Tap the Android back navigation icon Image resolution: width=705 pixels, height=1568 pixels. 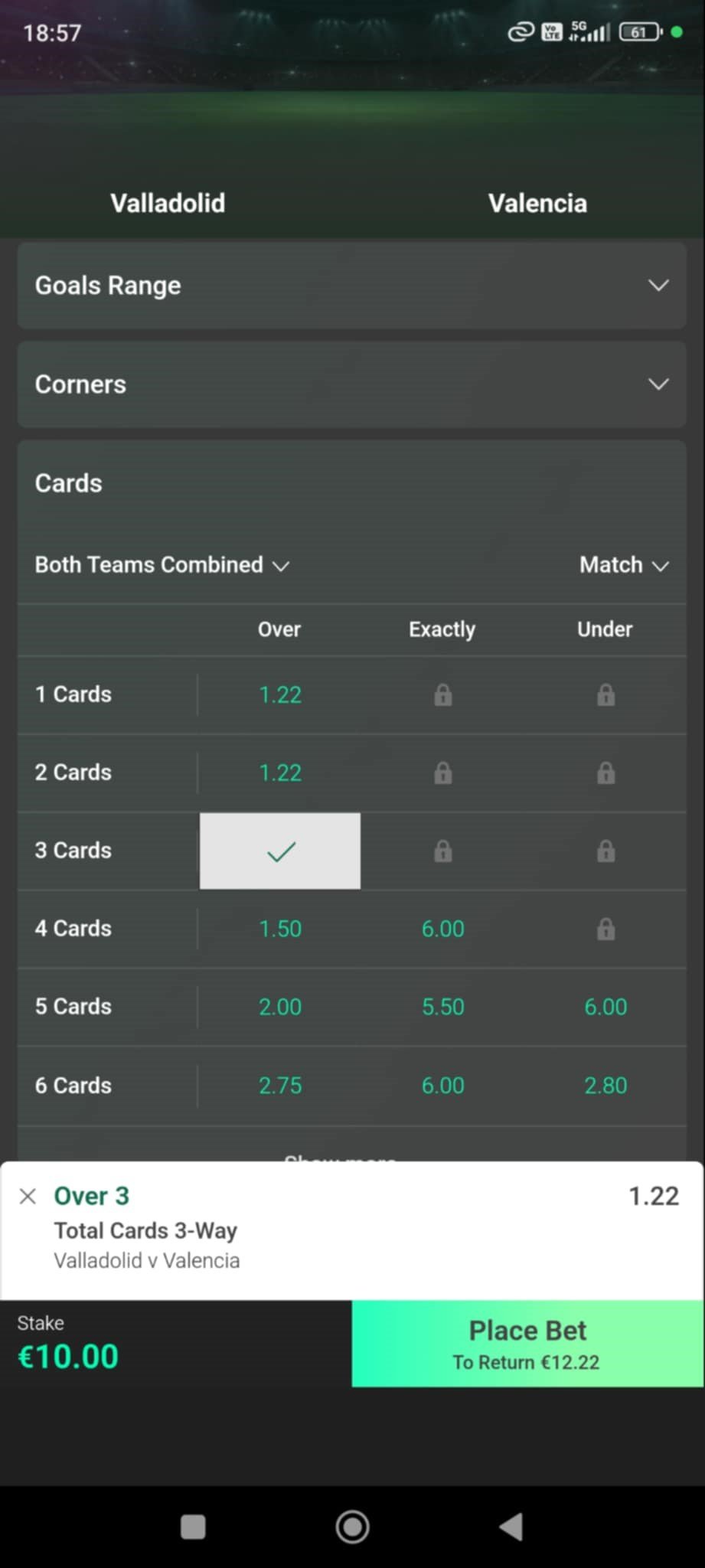click(x=511, y=1526)
